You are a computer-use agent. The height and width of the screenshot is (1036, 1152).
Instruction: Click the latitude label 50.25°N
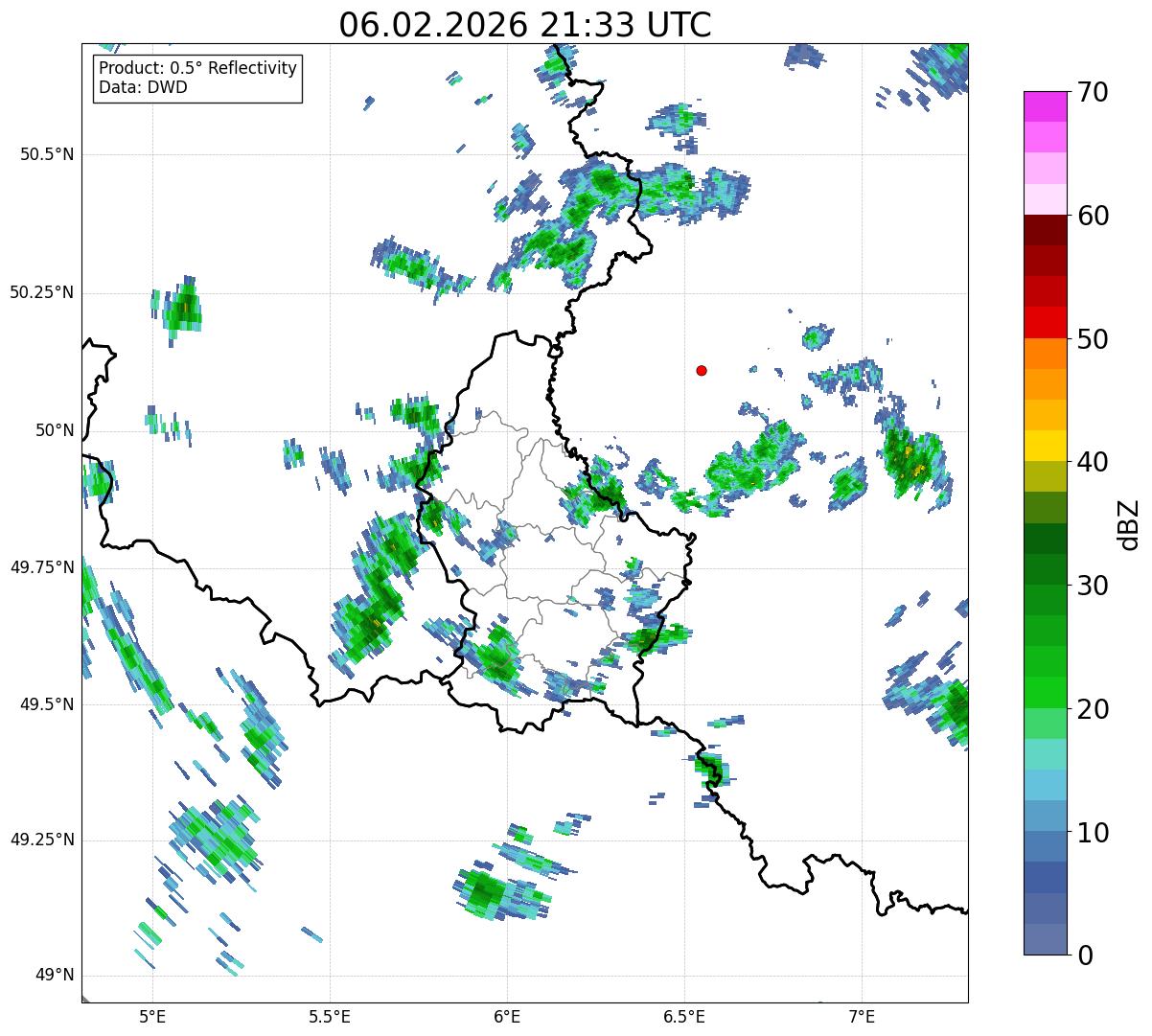pos(42,292)
